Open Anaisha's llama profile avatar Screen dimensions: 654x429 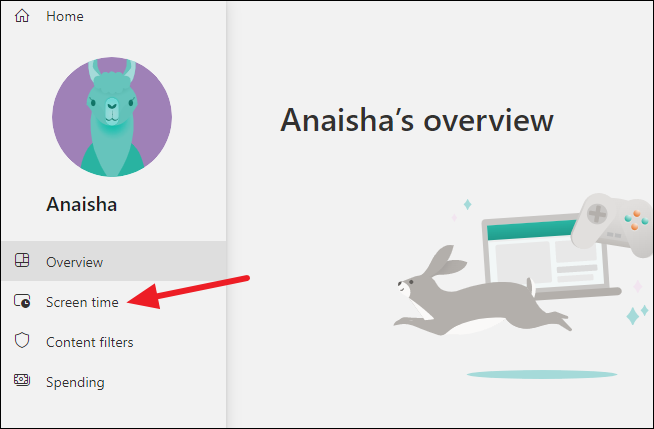pos(112,117)
